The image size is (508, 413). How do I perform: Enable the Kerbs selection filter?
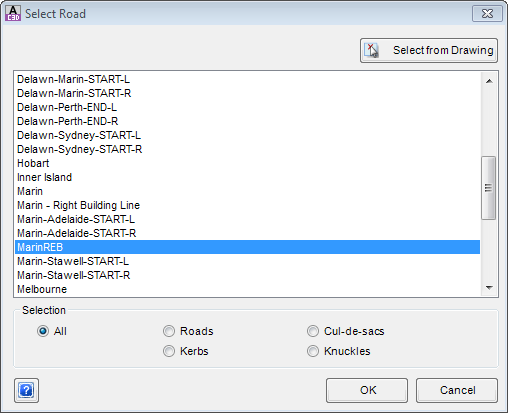tap(169, 351)
